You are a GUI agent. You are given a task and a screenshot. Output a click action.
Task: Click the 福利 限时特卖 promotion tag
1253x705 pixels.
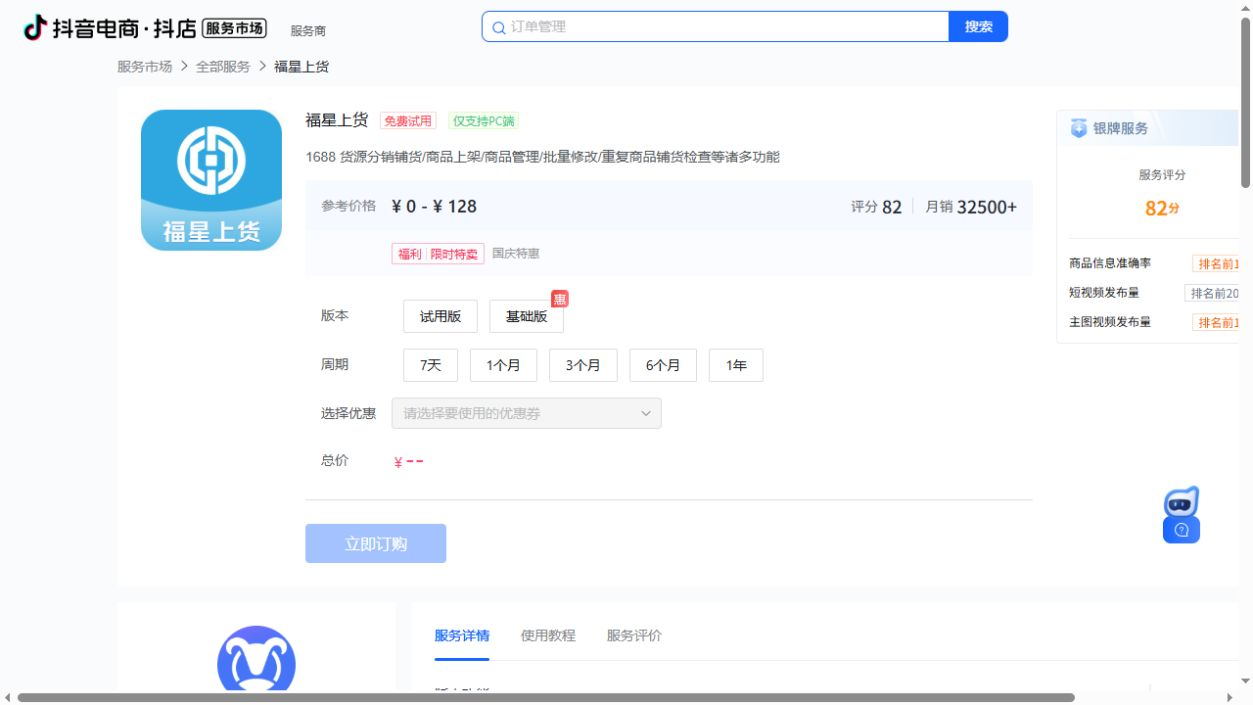(438, 254)
